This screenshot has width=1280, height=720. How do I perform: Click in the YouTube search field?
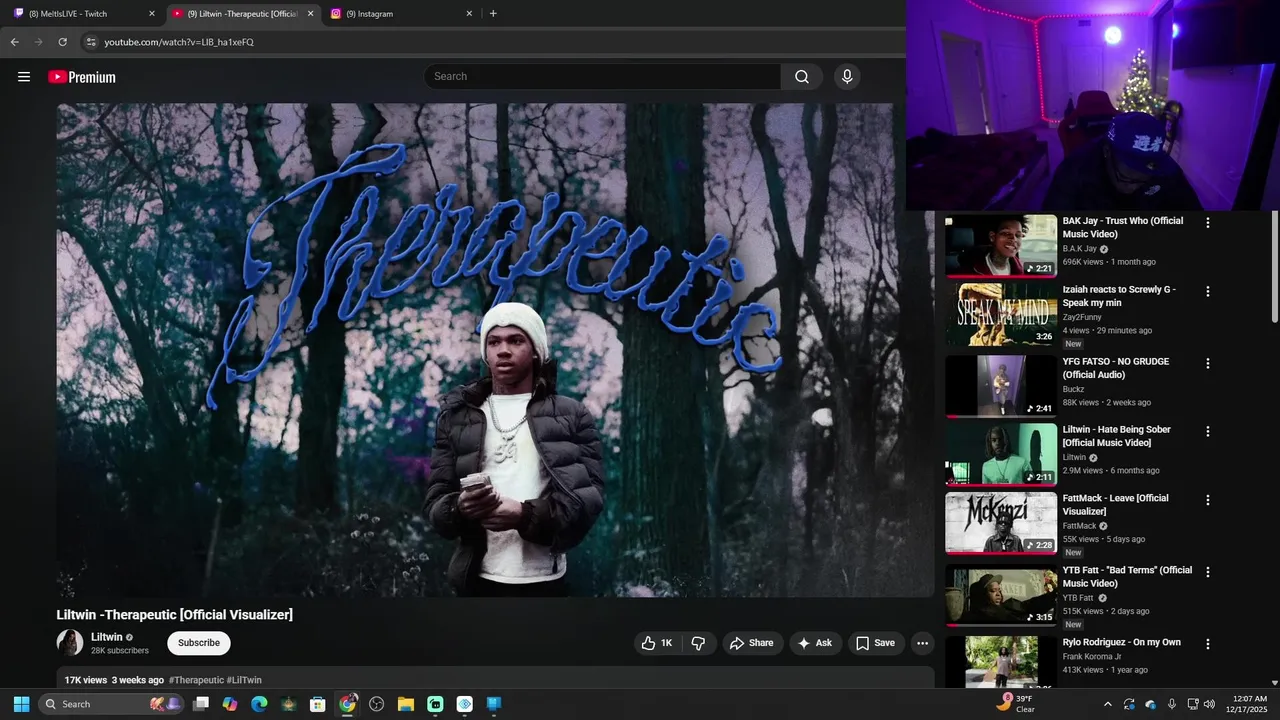(603, 77)
